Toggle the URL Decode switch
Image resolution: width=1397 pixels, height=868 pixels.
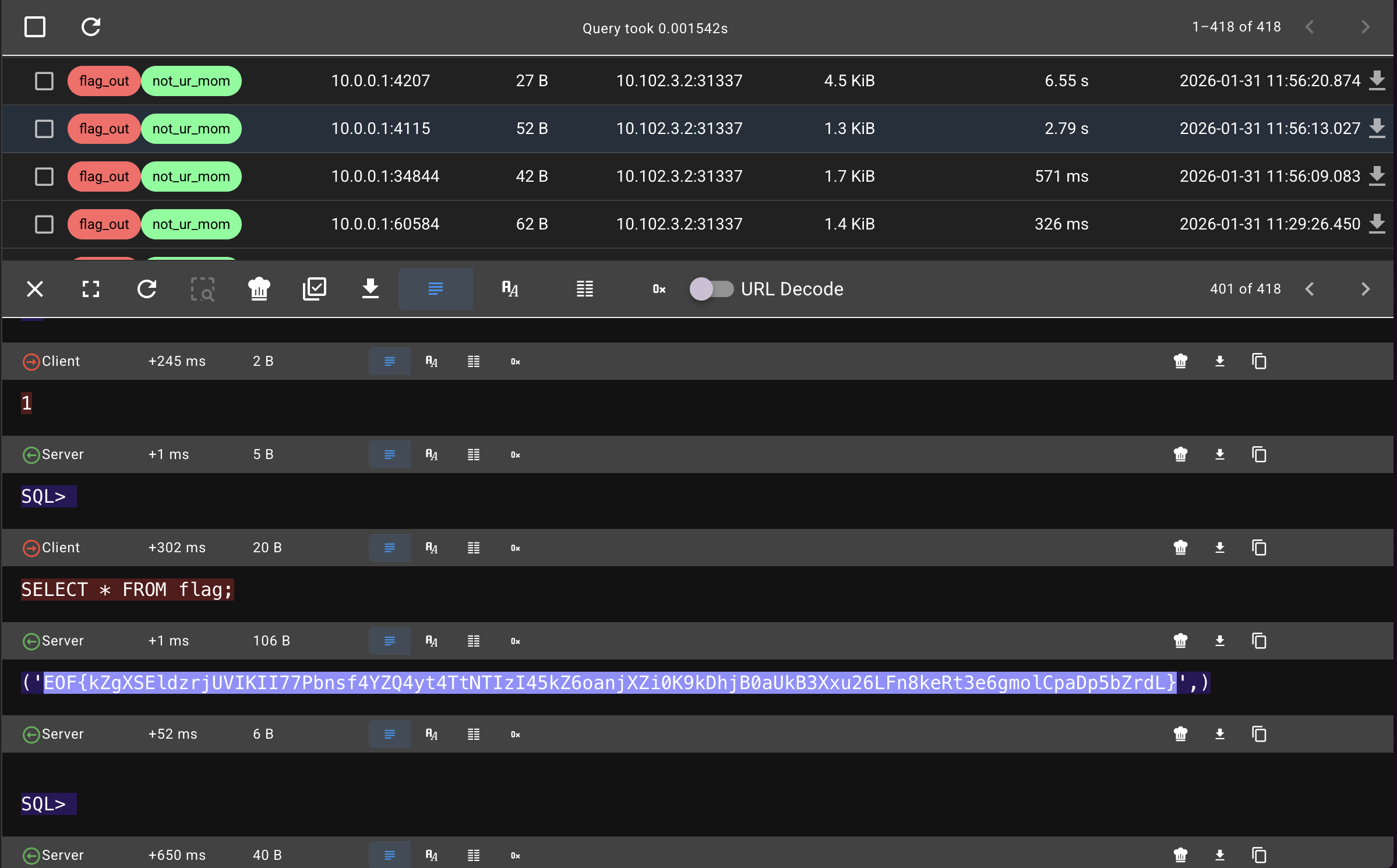pos(711,289)
